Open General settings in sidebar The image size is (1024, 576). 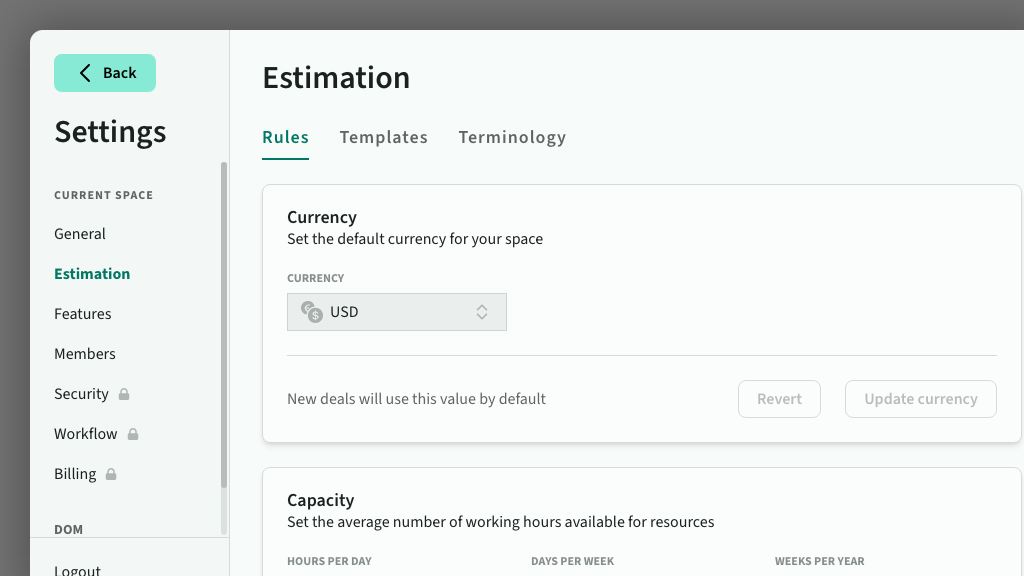click(80, 234)
